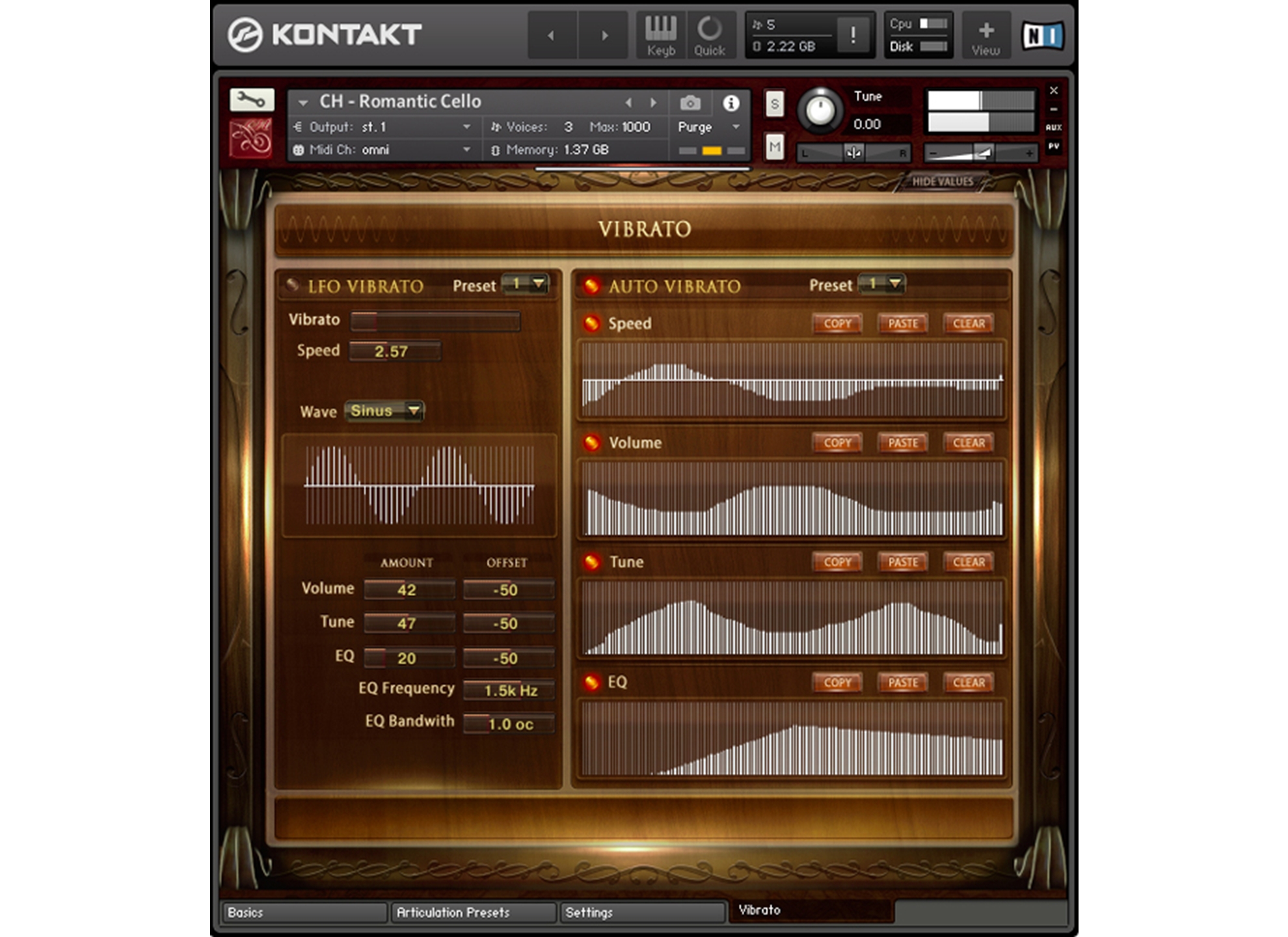Click the pan center indicator icon
The width and height of the screenshot is (1288, 937).
tap(853, 153)
